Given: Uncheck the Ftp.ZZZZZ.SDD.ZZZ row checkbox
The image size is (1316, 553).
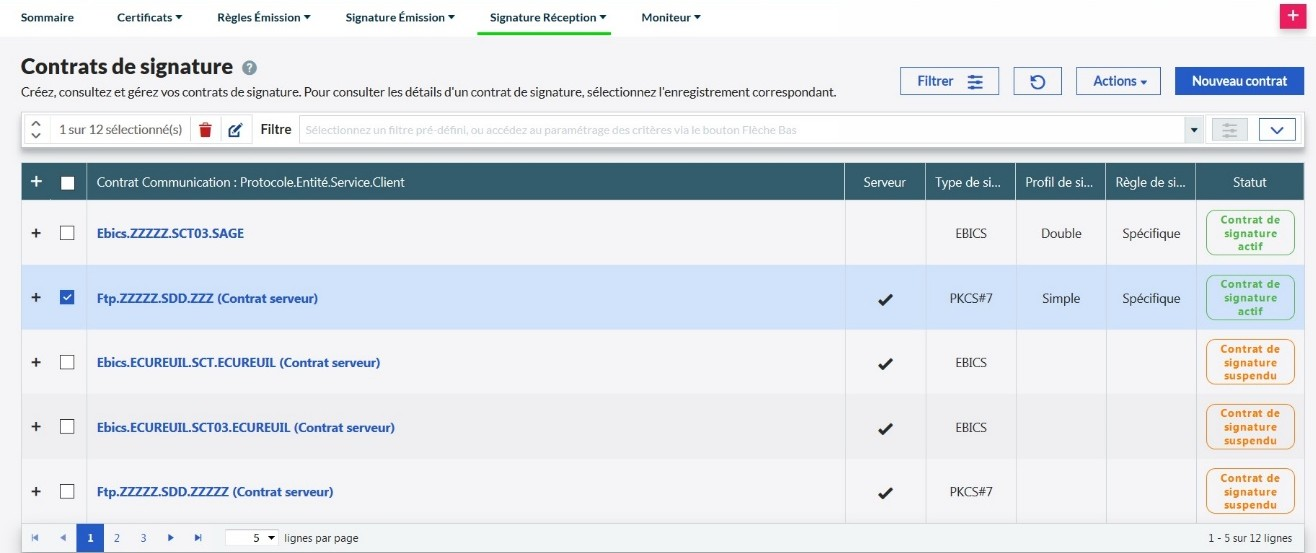Looking at the screenshot, I should point(67,298).
